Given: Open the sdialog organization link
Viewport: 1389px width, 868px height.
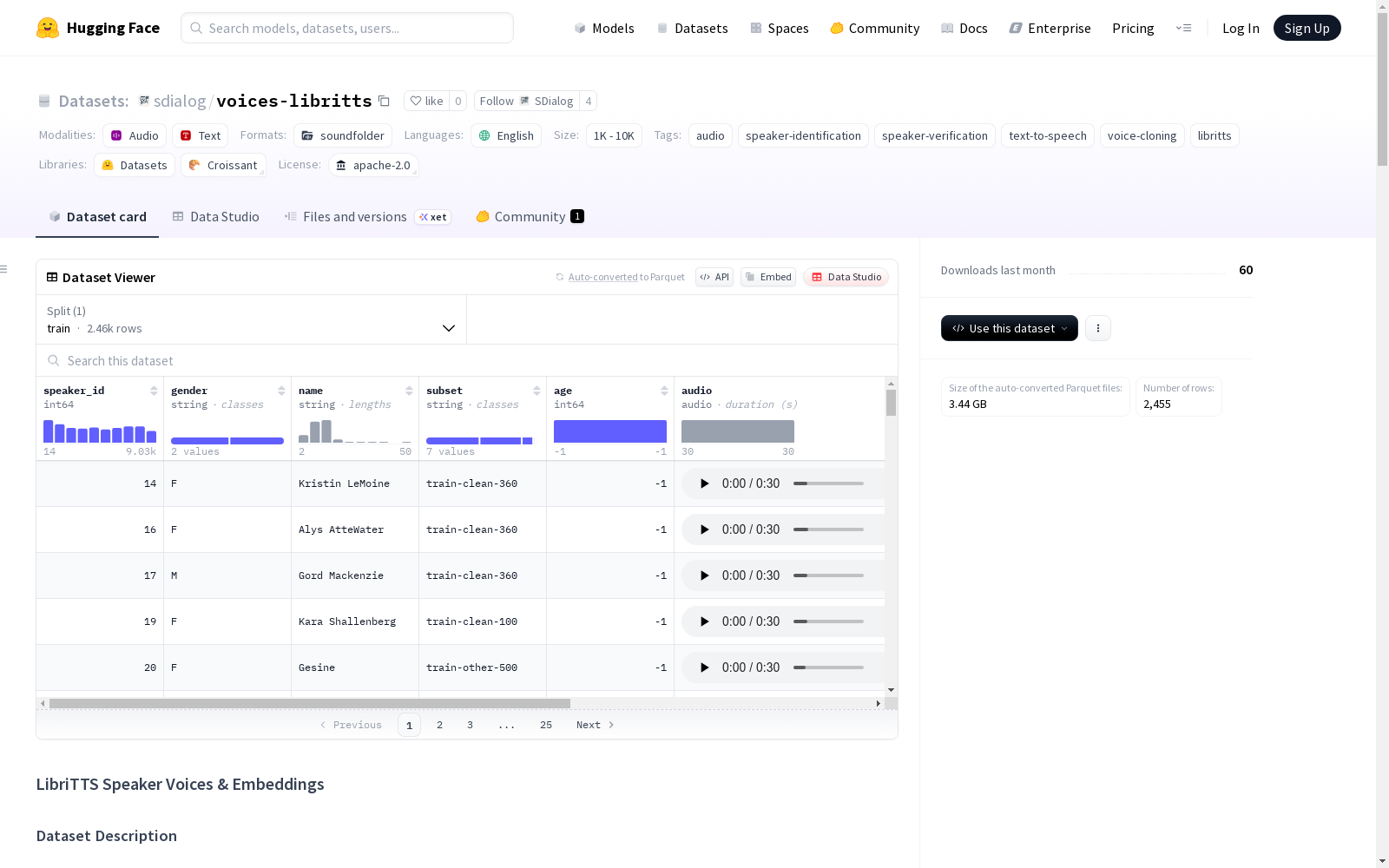Looking at the screenshot, I should click(180, 101).
